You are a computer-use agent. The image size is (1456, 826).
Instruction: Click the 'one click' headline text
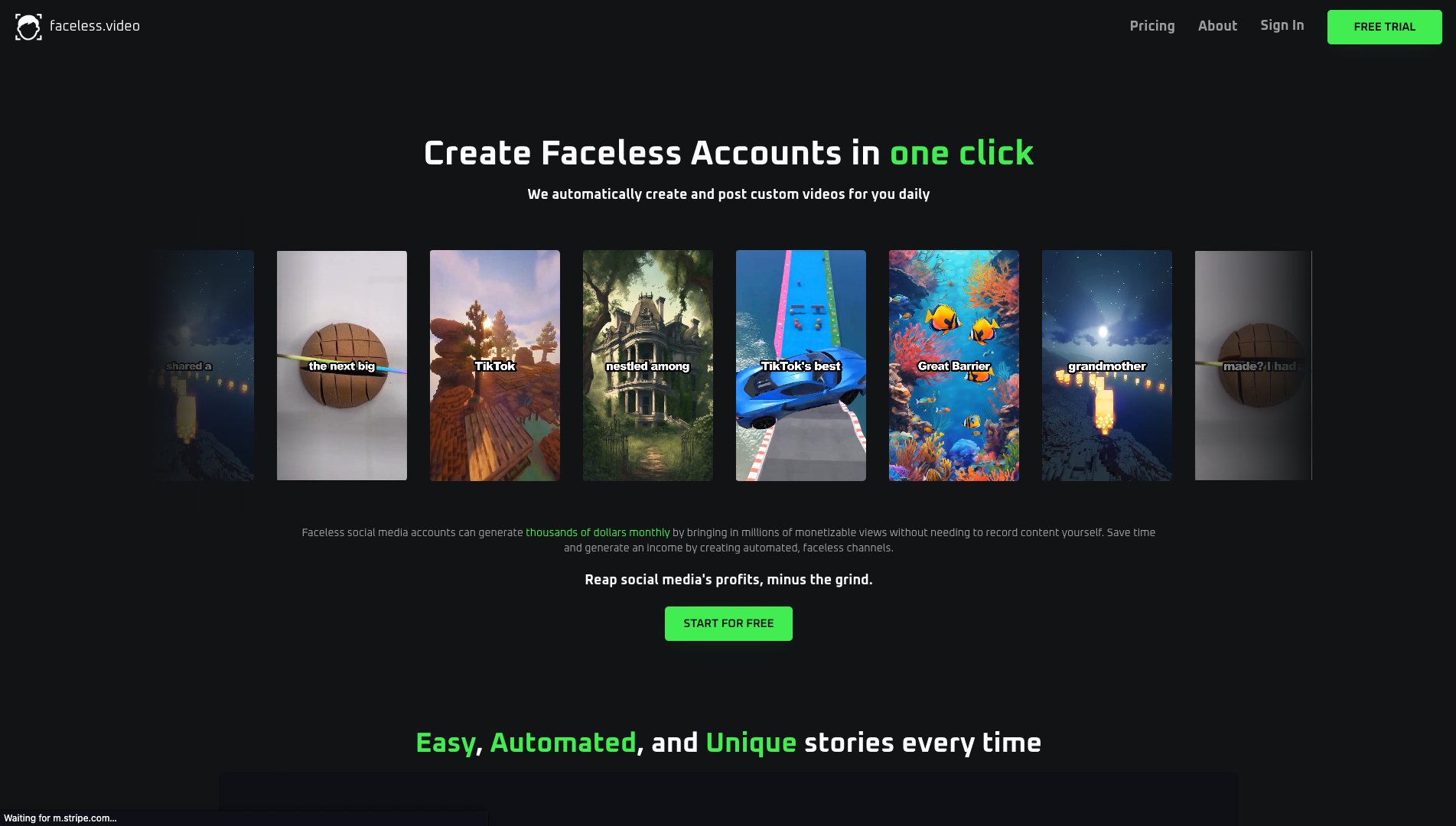coord(962,153)
